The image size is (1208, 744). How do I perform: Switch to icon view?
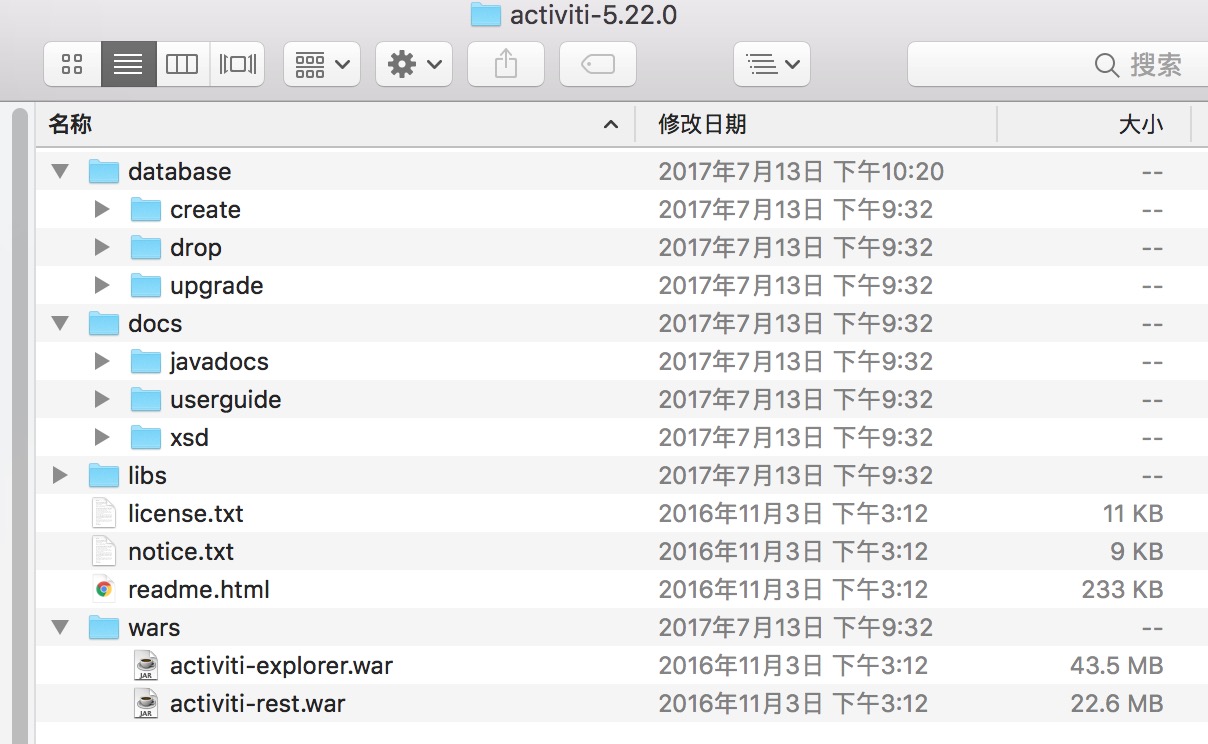(72, 65)
